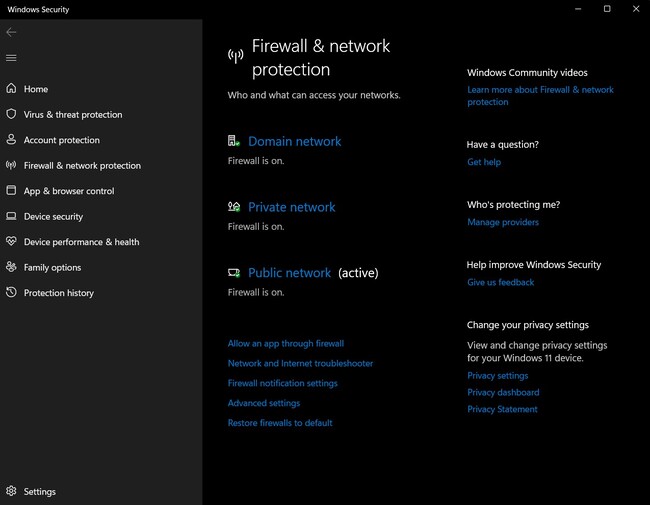Image resolution: width=650 pixels, height=505 pixels.
Task: Click Manage providers link
Action: (503, 222)
